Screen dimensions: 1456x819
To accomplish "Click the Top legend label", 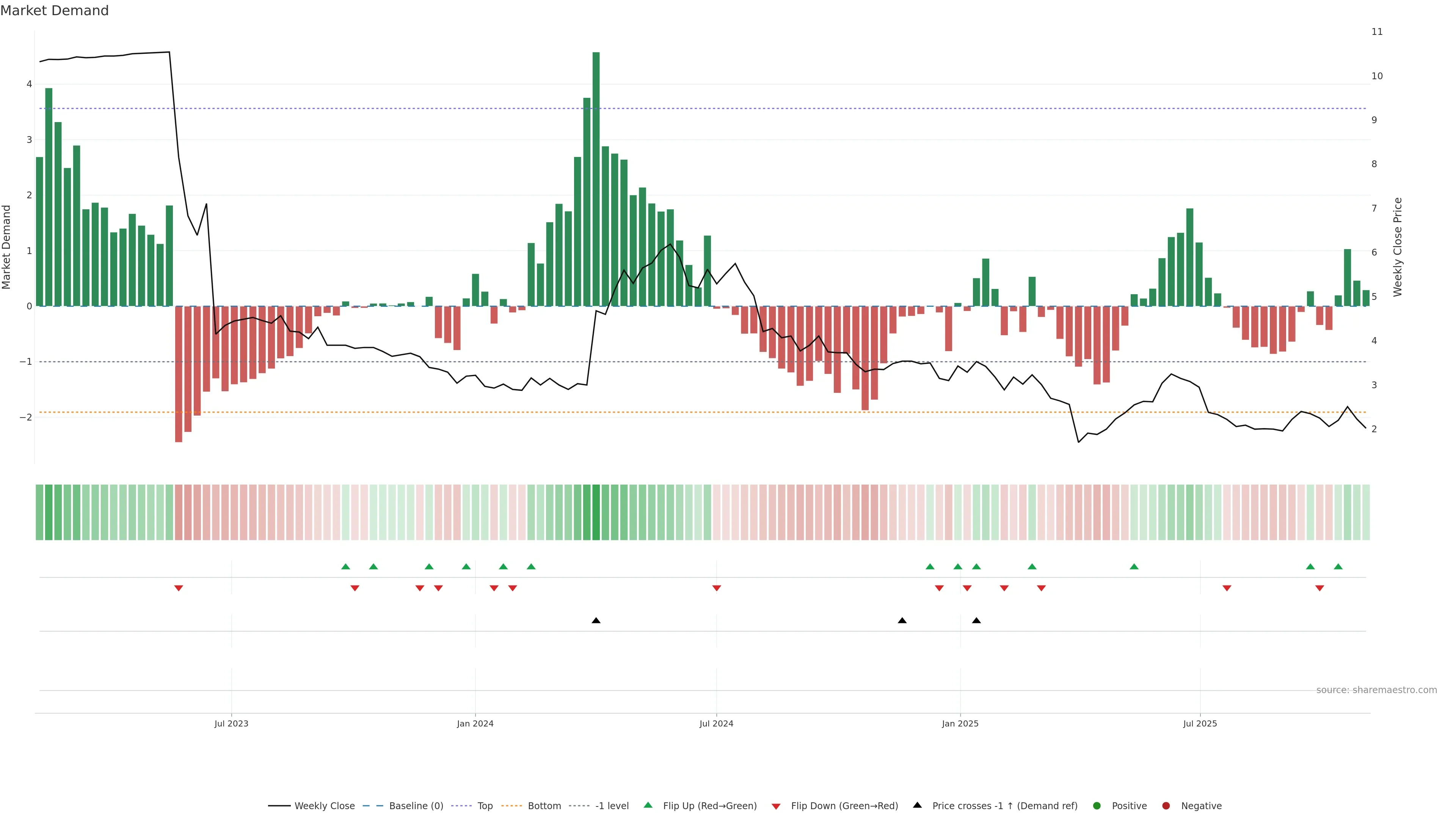I will [485, 805].
